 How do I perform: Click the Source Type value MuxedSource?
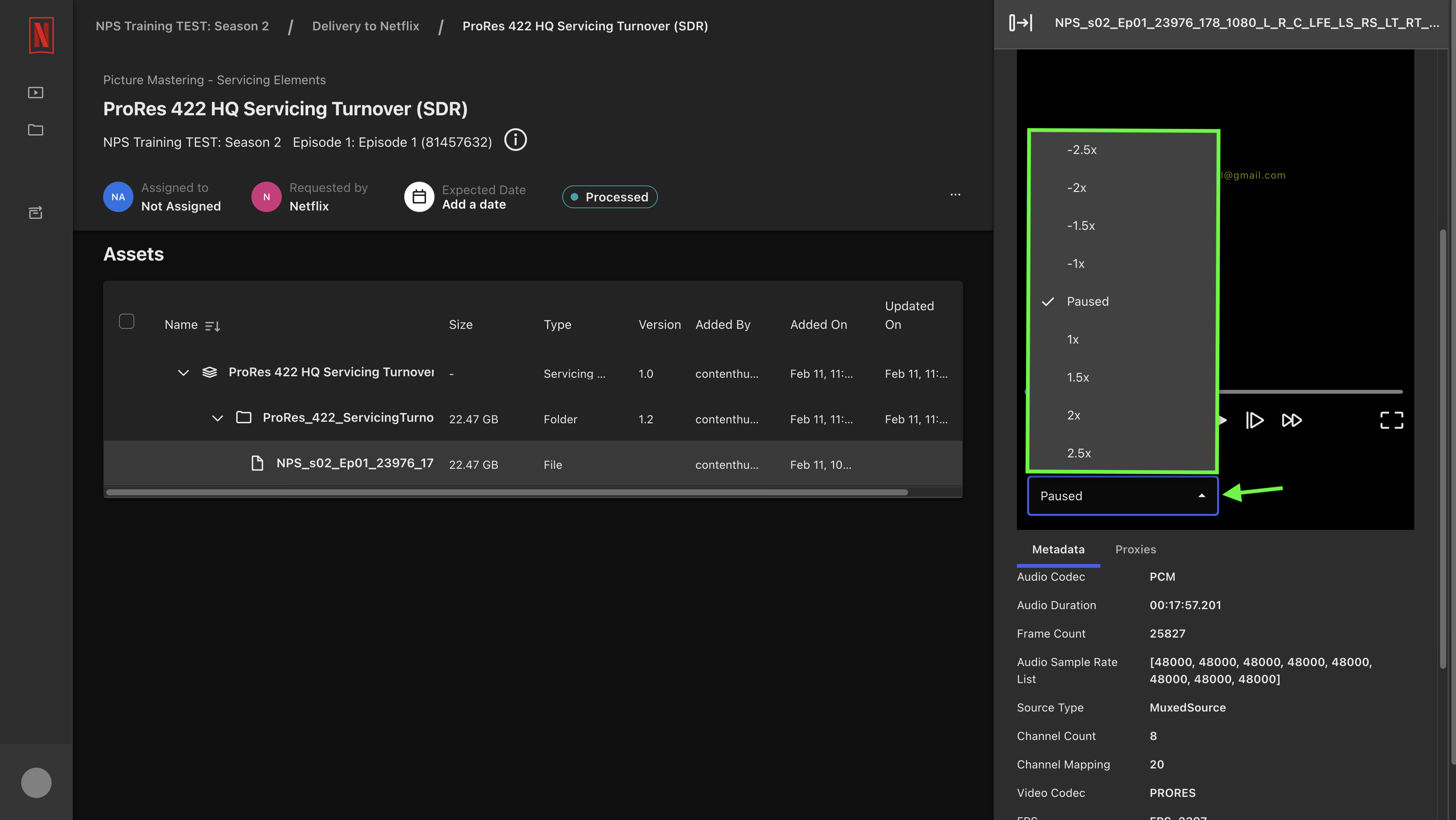[x=1188, y=707]
